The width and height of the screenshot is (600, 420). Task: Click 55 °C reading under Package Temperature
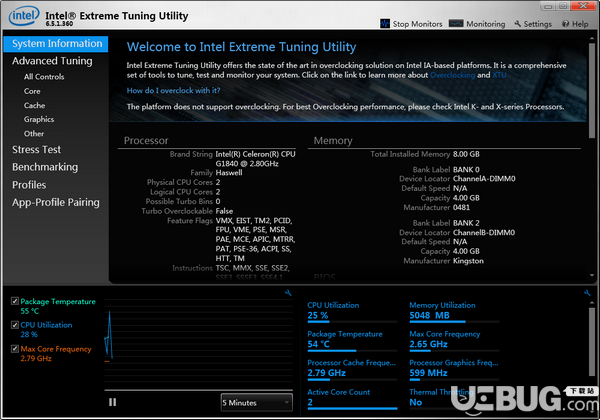point(29,311)
